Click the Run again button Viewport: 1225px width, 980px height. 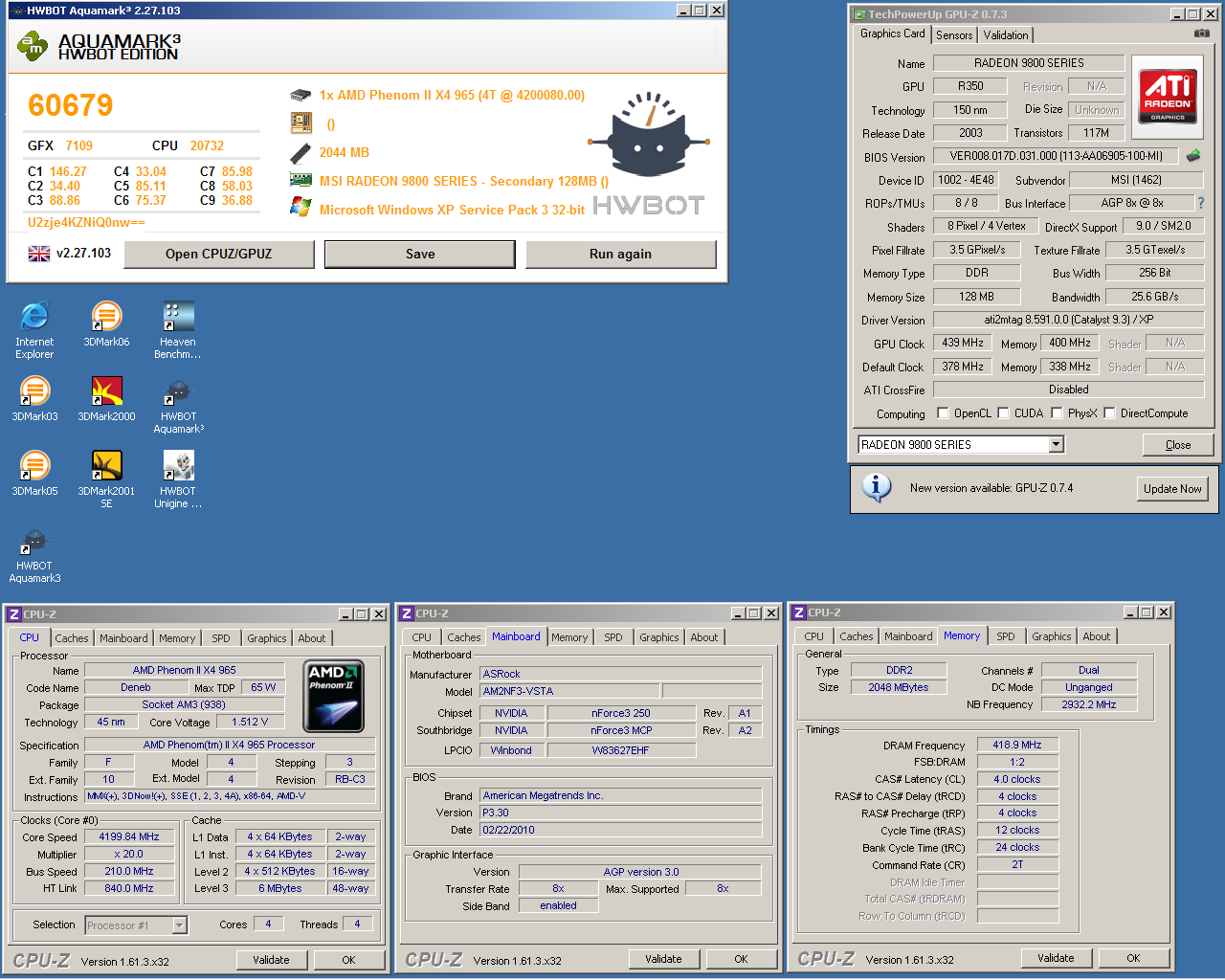[620, 254]
